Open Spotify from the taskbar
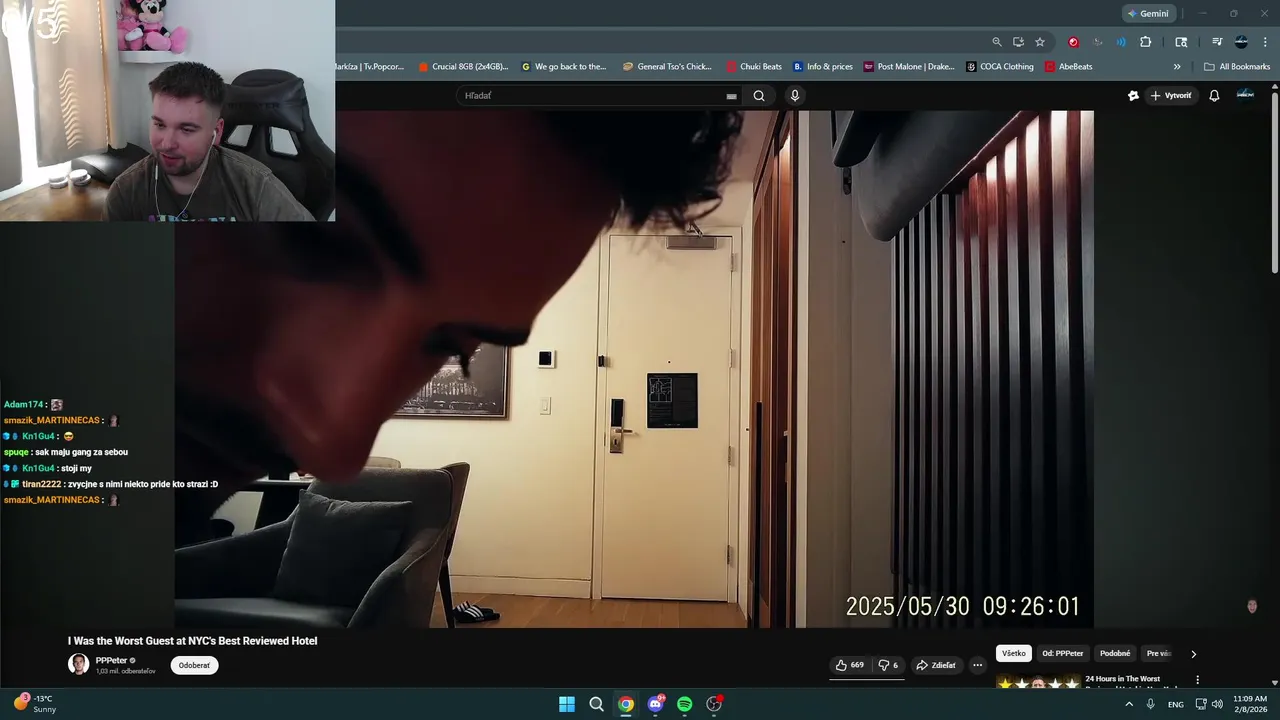The width and height of the screenshot is (1280, 720). [684, 704]
